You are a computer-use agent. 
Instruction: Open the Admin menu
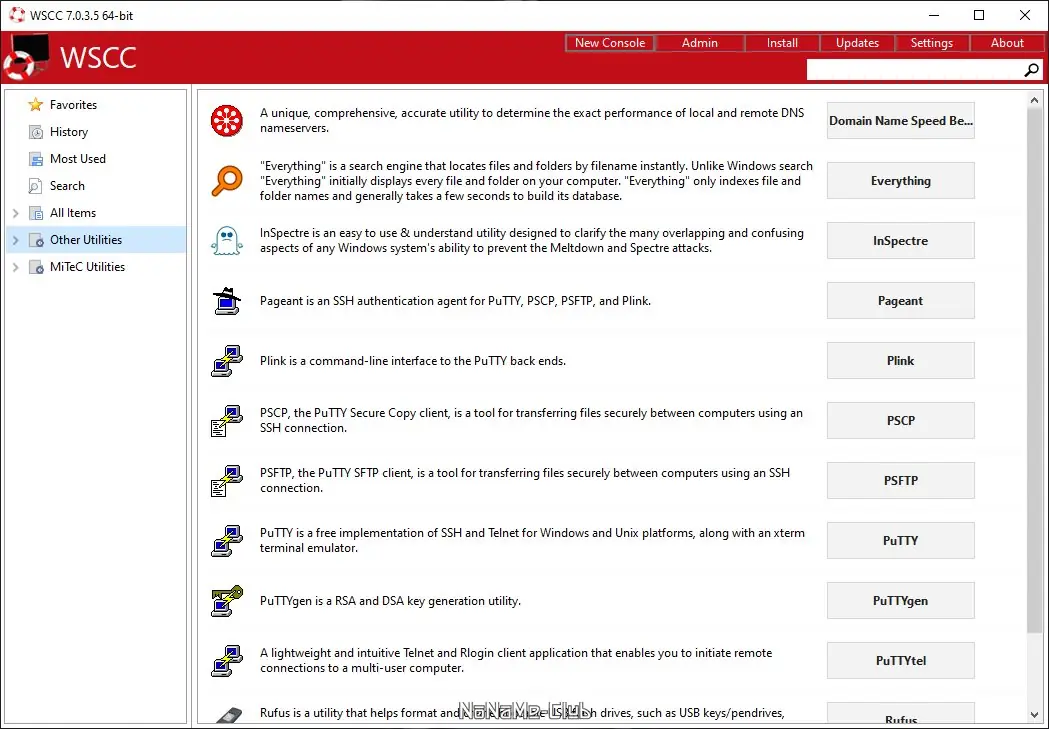click(700, 43)
